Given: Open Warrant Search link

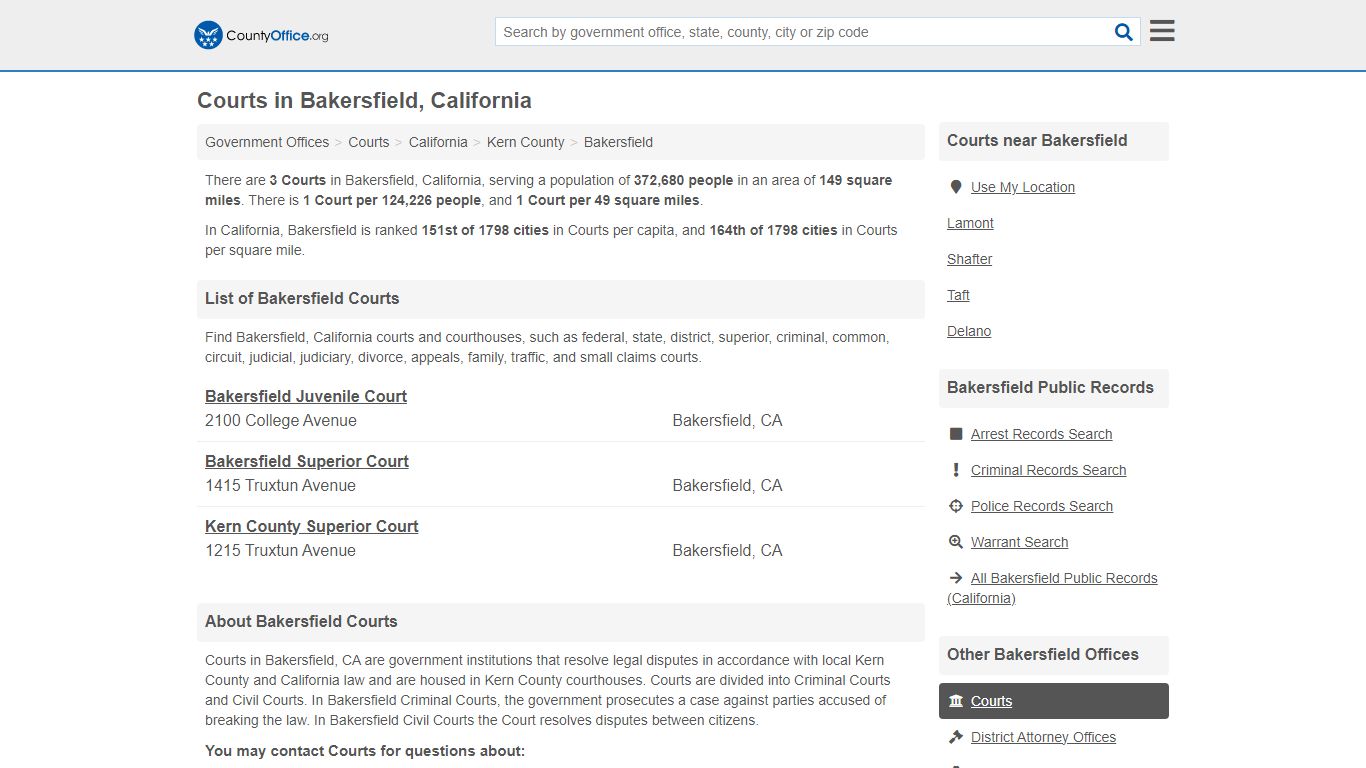Looking at the screenshot, I should [1019, 542].
